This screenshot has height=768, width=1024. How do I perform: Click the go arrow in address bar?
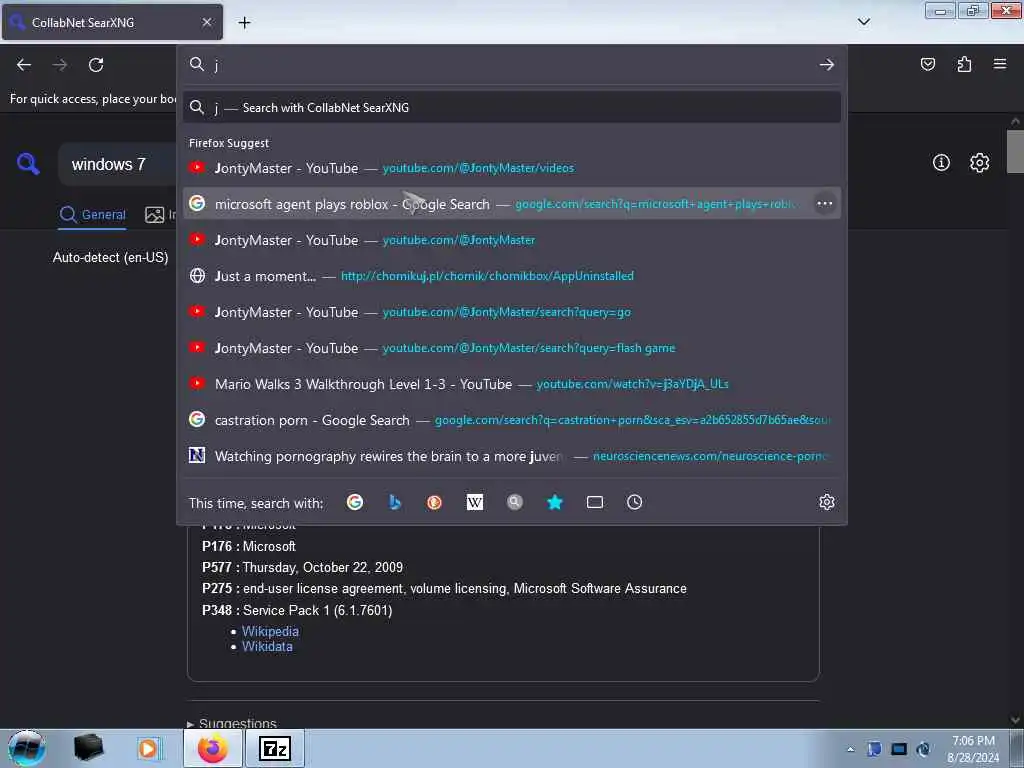[827, 65]
